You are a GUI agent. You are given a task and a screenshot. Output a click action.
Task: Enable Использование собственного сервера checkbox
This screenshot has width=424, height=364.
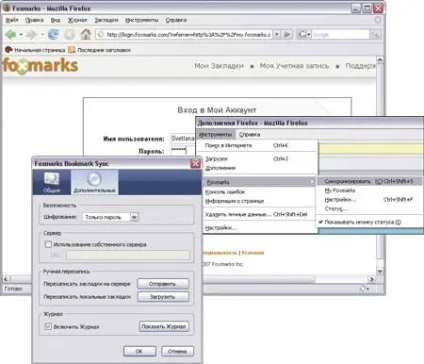pos(48,244)
